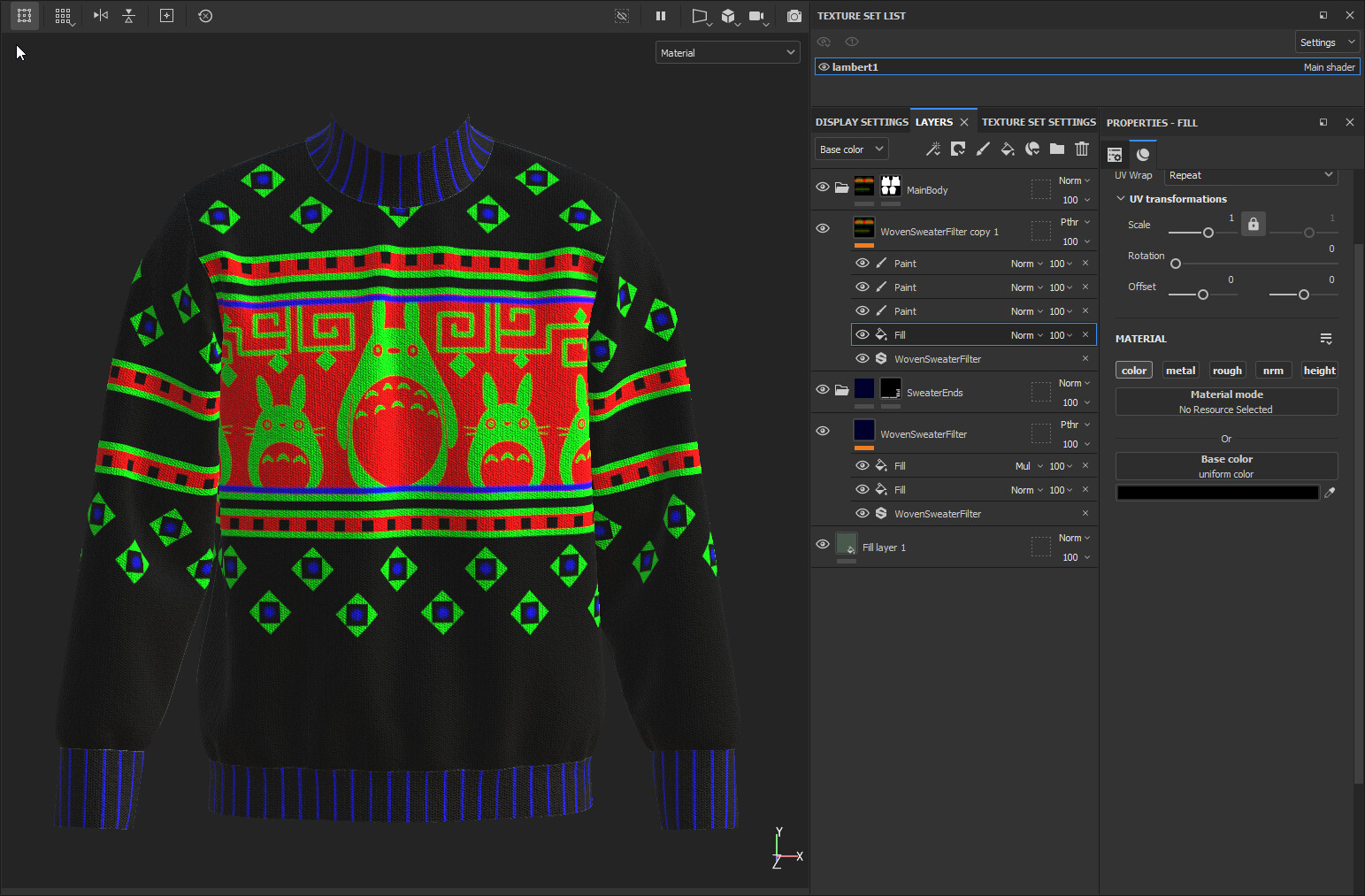
Task: Switch to the Display Settings tab
Action: tap(861, 121)
